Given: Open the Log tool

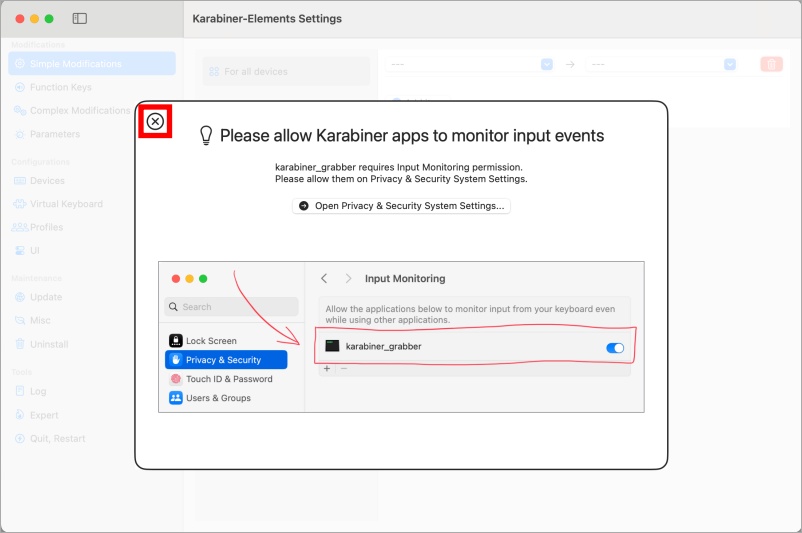Looking at the screenshot, I should (x=38, y=391).
